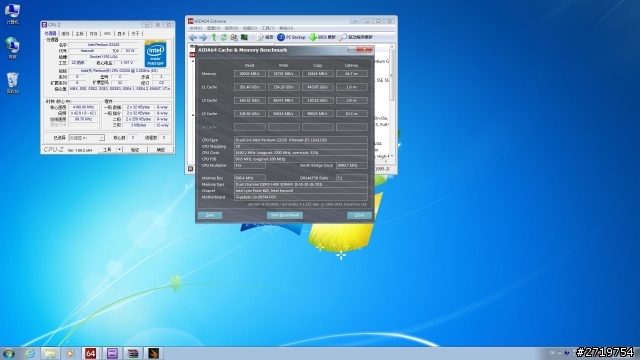640x360 pixels.
Task: Open the Favorites menu in AIDA64 Extreme
Action: (250, 28)
